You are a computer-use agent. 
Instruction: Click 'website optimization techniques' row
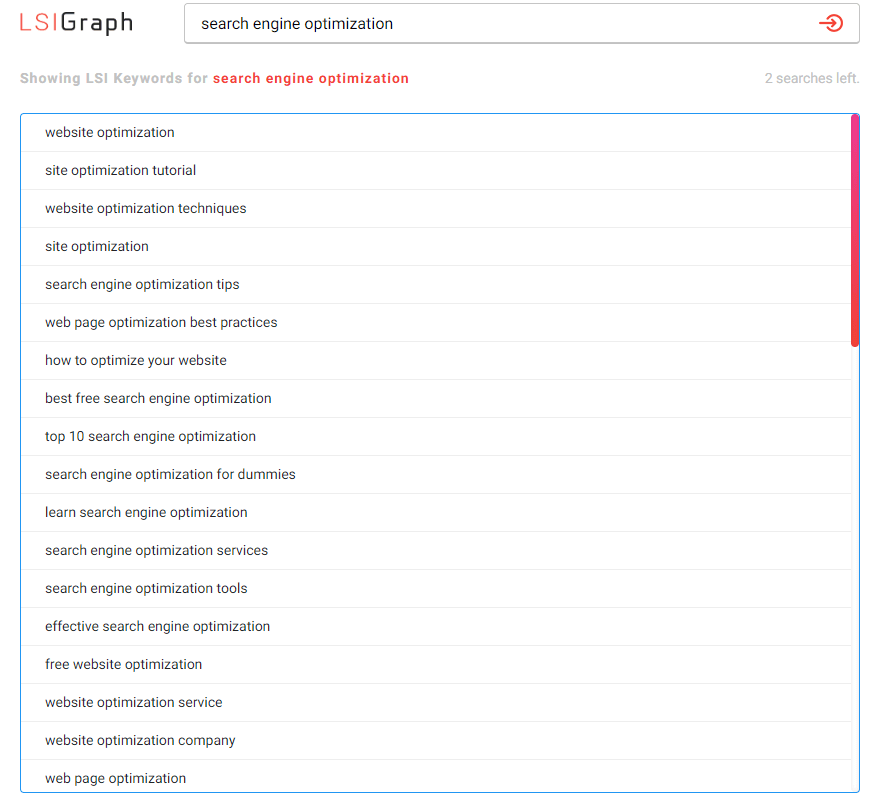pos(436,209)
